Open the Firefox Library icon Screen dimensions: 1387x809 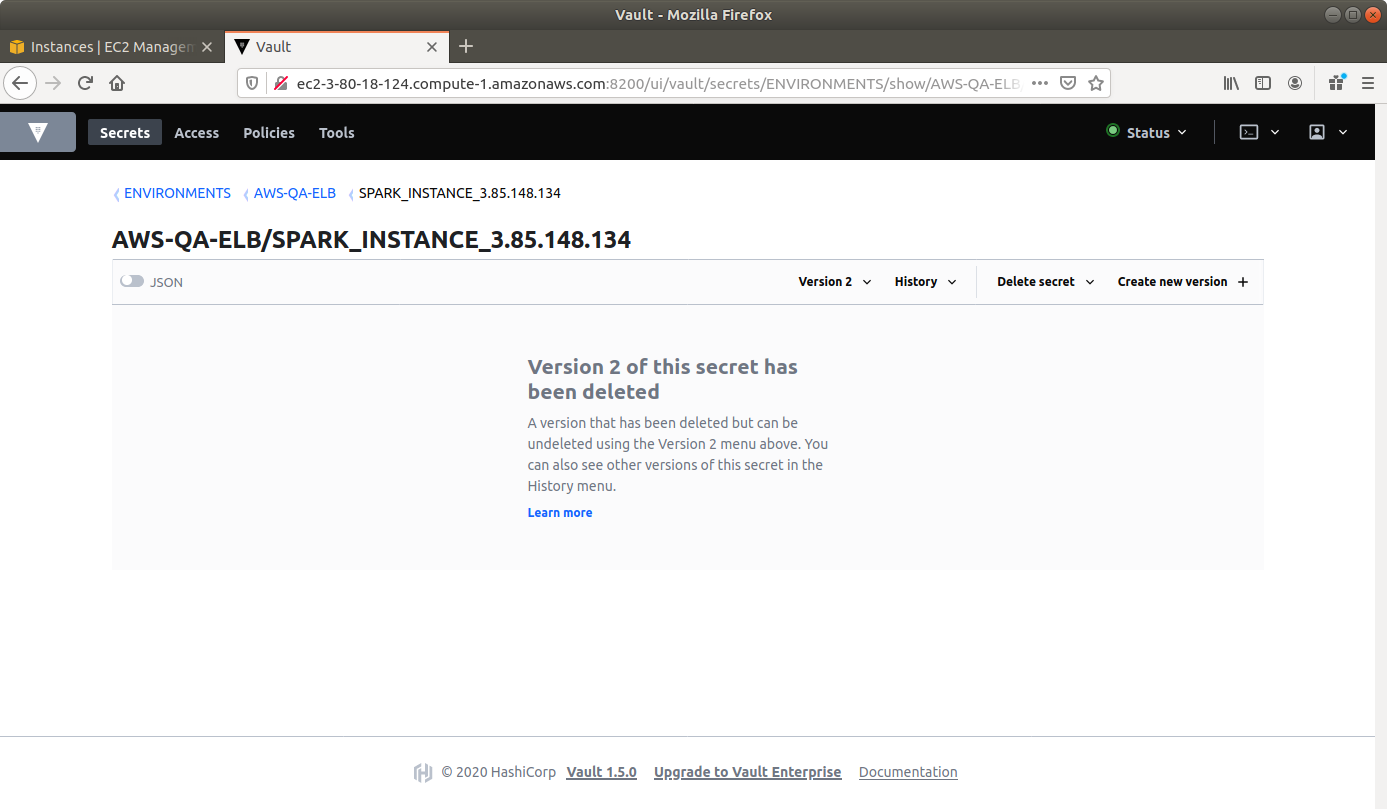[1232, 84]
